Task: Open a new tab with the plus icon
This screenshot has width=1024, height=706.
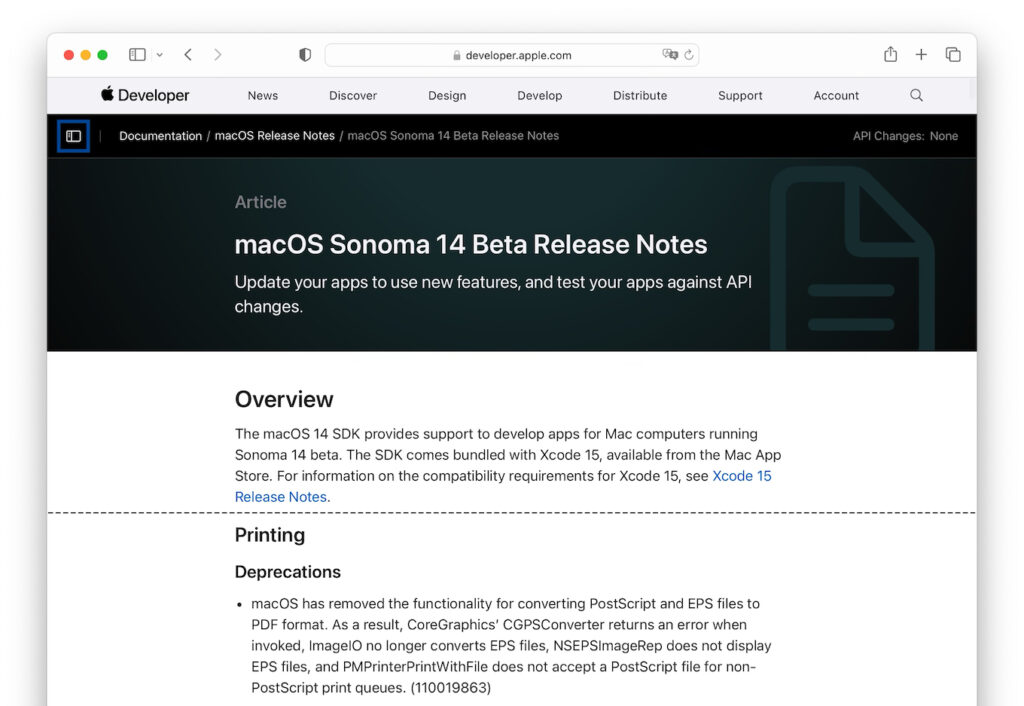Action: click(x=921, y=55)
